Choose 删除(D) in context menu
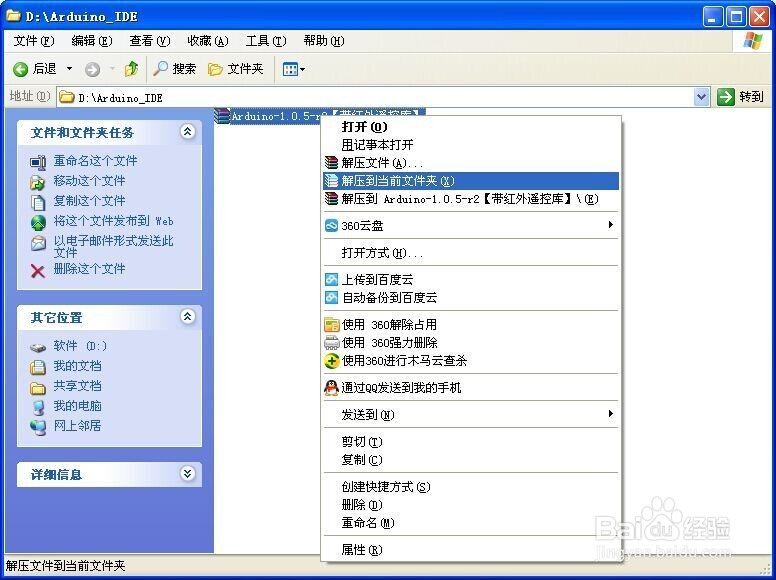The height and width of the screenshot is (580, 776). pyautogui.click(x=471, y=505)
